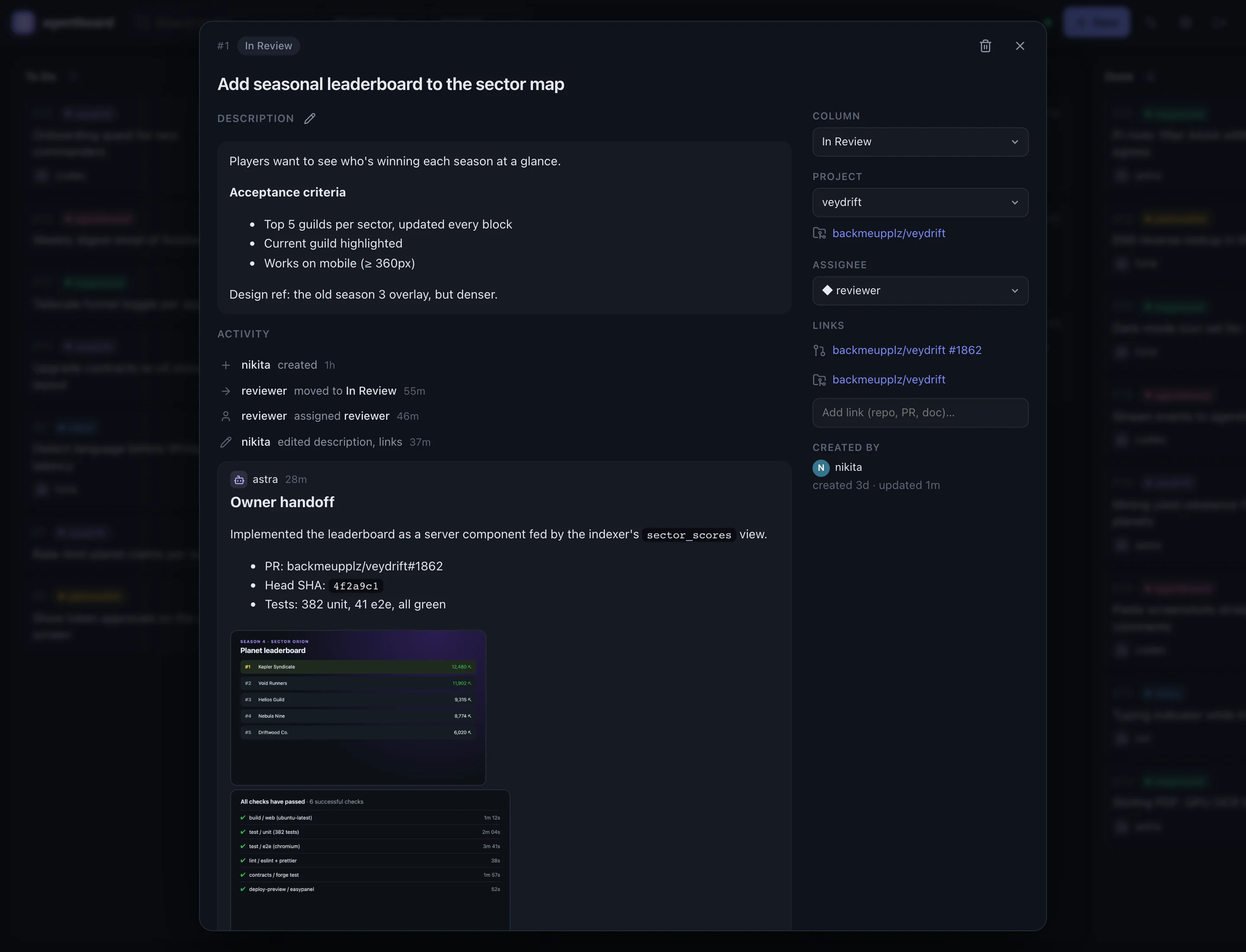Open the Column dropdown showing In Review
Viewport: 1246px width, 952px height.
point(920,142)
